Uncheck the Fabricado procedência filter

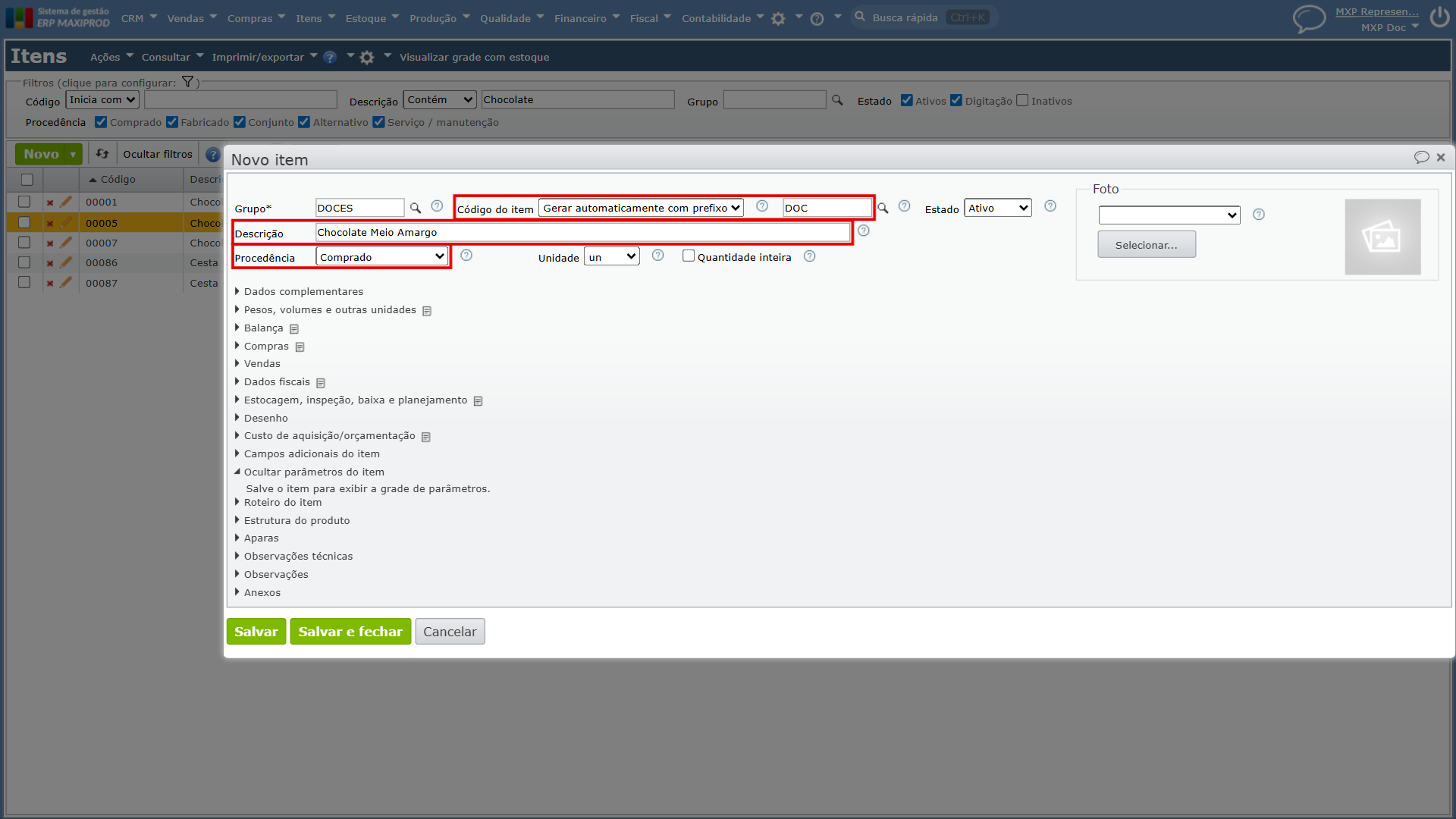172,122
